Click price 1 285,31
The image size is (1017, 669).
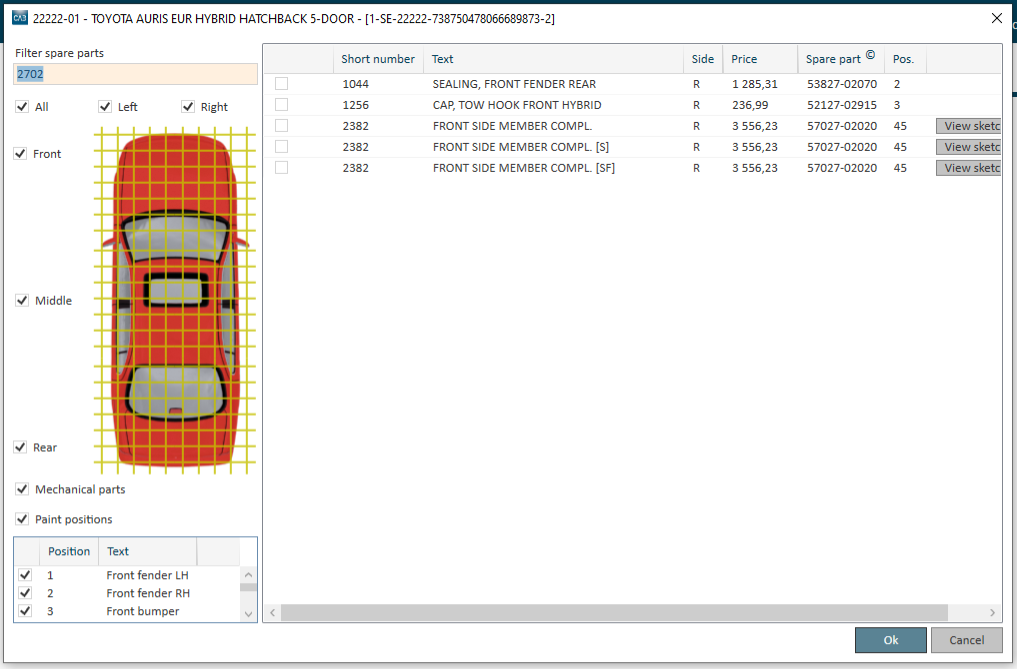[x=755, y=84]
